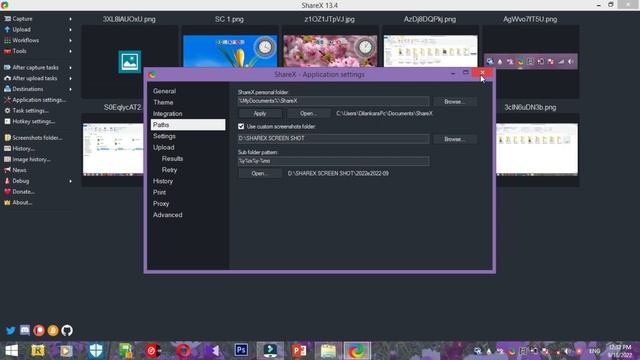Open After capture tasks menu

point(37,67)
